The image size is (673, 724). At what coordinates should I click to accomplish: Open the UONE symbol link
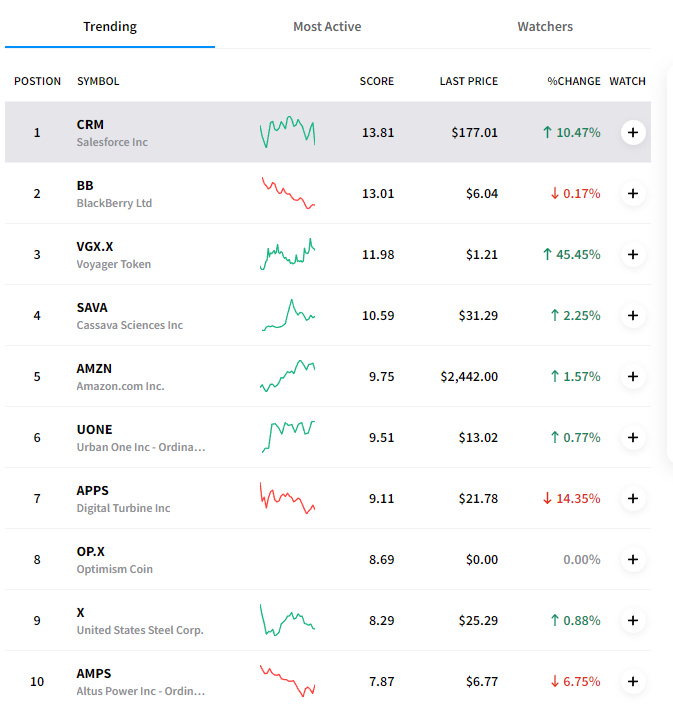(94, 429)
